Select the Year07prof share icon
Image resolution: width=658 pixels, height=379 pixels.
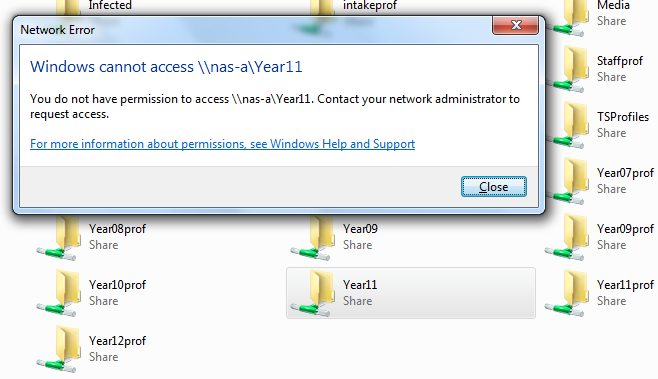coord(567,181)
